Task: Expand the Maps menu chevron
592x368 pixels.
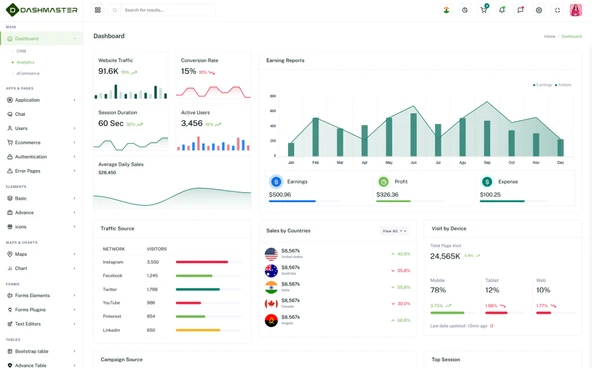Action: point(74,254)
